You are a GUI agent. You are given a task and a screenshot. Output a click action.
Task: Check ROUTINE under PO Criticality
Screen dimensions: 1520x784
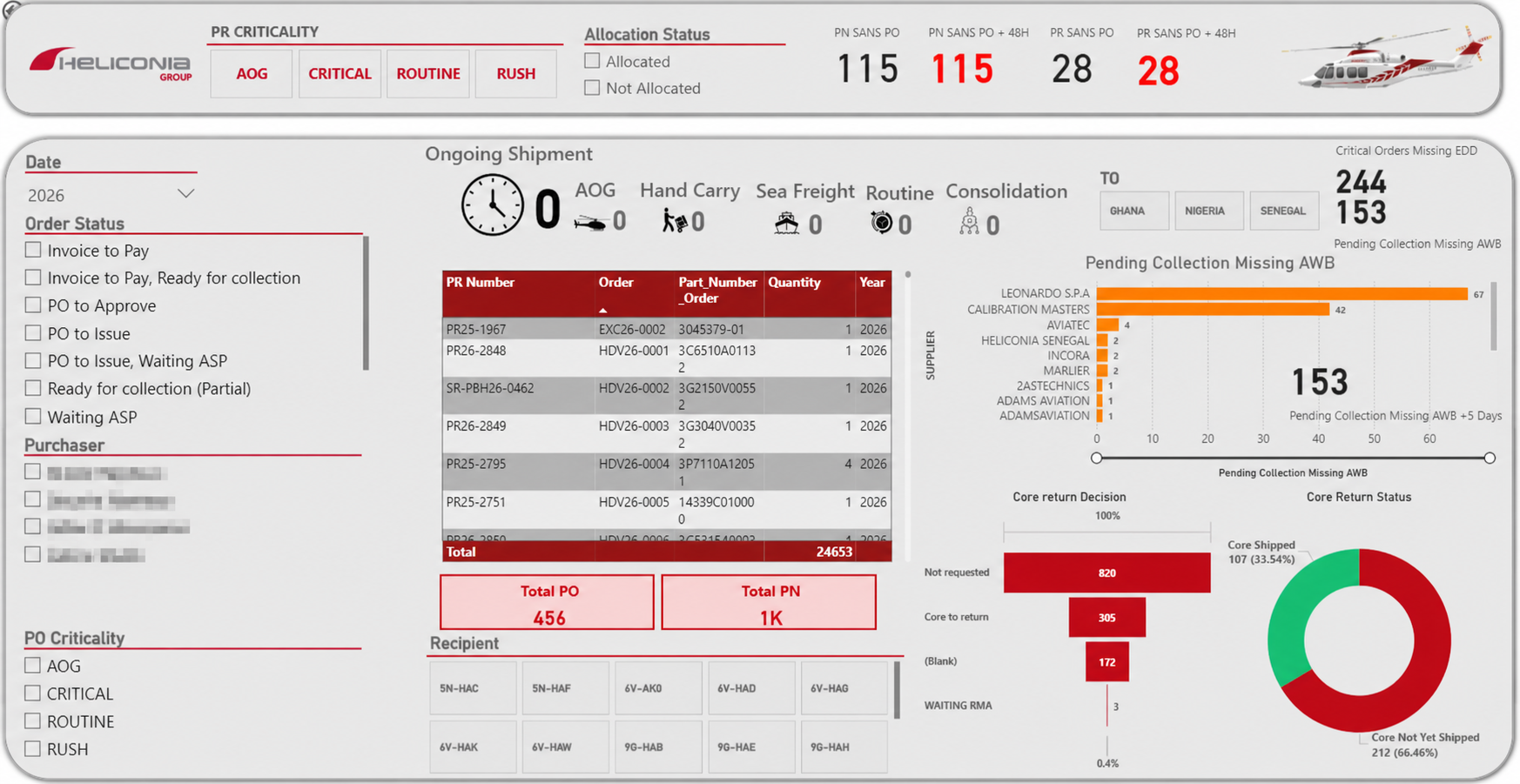(33, 721)
